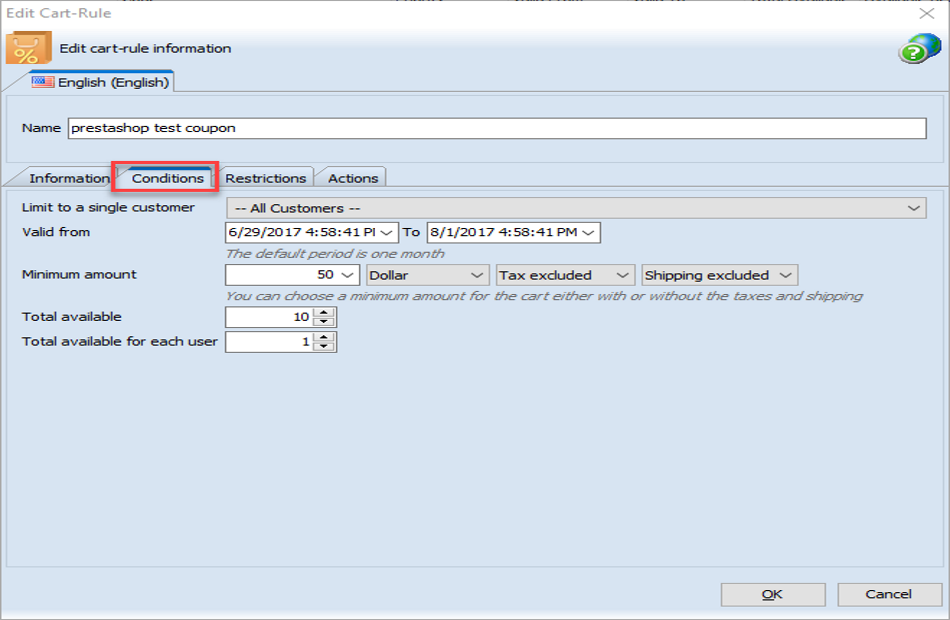950x620 pixels.
Task: Click the Valid from date text 6/29/2017
Action: [x=302, y=232]
